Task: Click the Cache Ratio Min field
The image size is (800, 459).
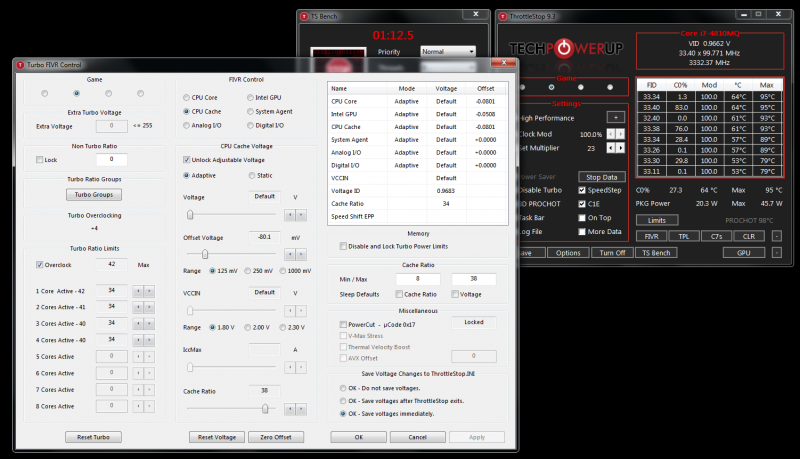Action: tap(418, 279)
